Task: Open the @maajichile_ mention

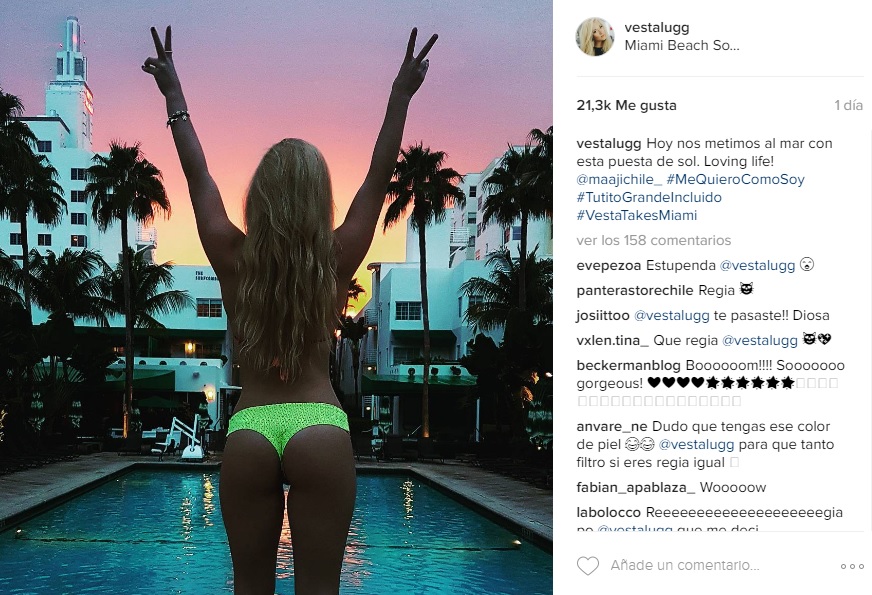Action: (620, 179)
